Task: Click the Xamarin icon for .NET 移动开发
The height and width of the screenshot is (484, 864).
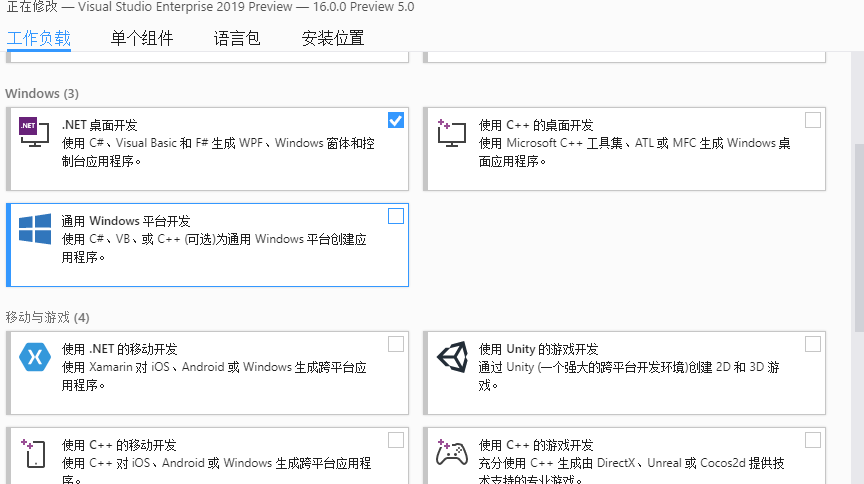Action: pos(35,357)
